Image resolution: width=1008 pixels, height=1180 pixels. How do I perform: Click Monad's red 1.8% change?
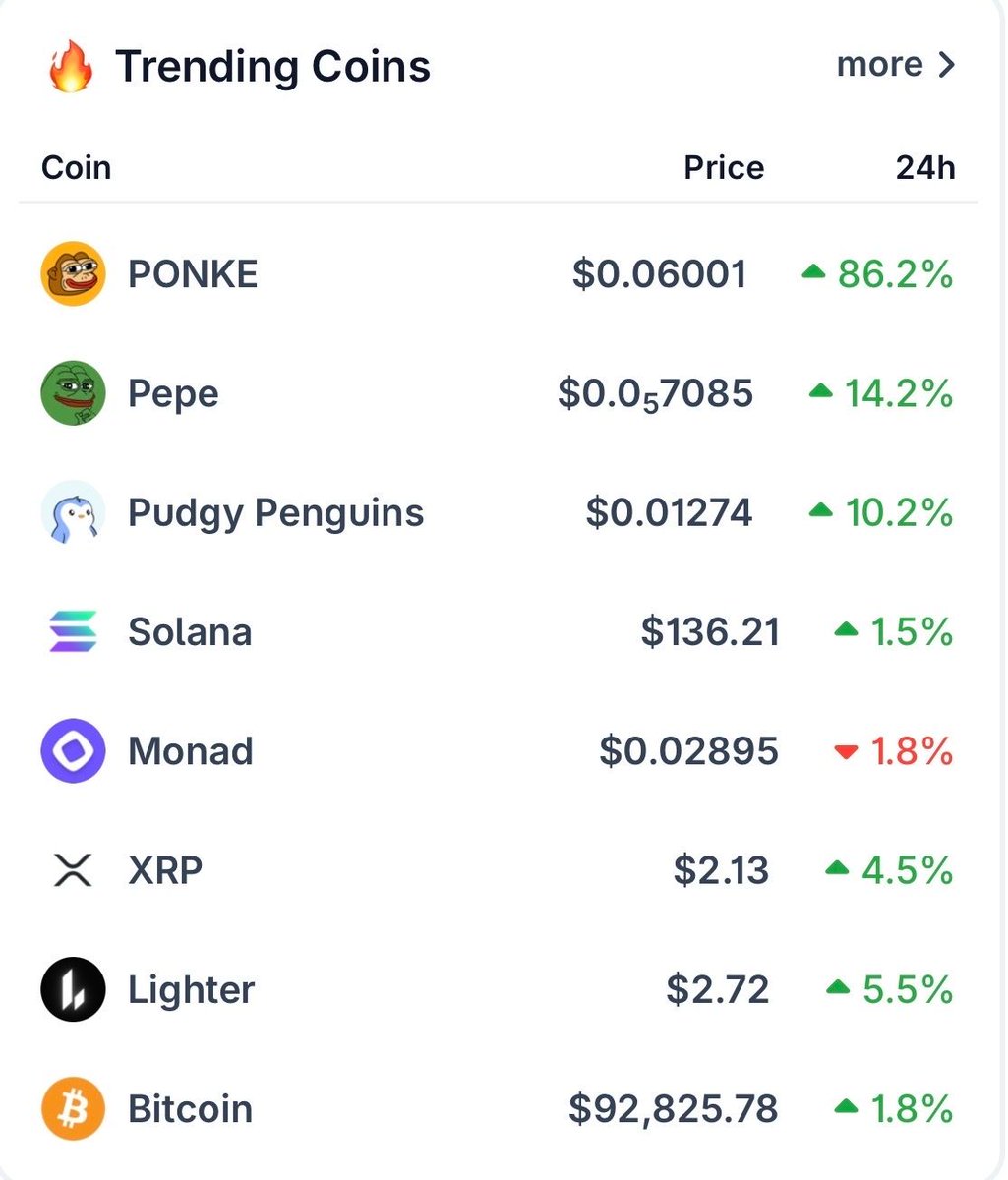912,752
